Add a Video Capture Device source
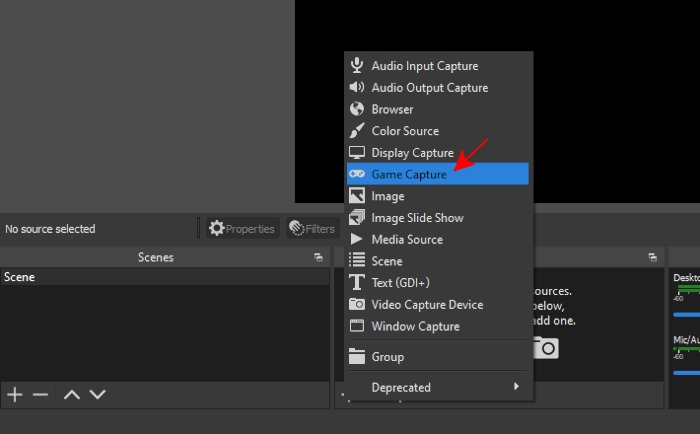The height and width of the screenshot is (434, 700). click(x=438, y=305)
